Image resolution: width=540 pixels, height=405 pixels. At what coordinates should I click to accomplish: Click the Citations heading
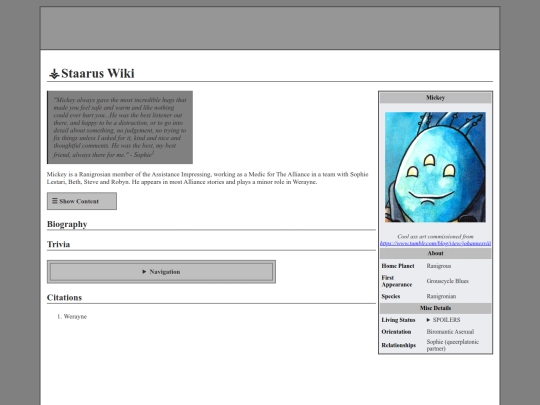(64, 298)
